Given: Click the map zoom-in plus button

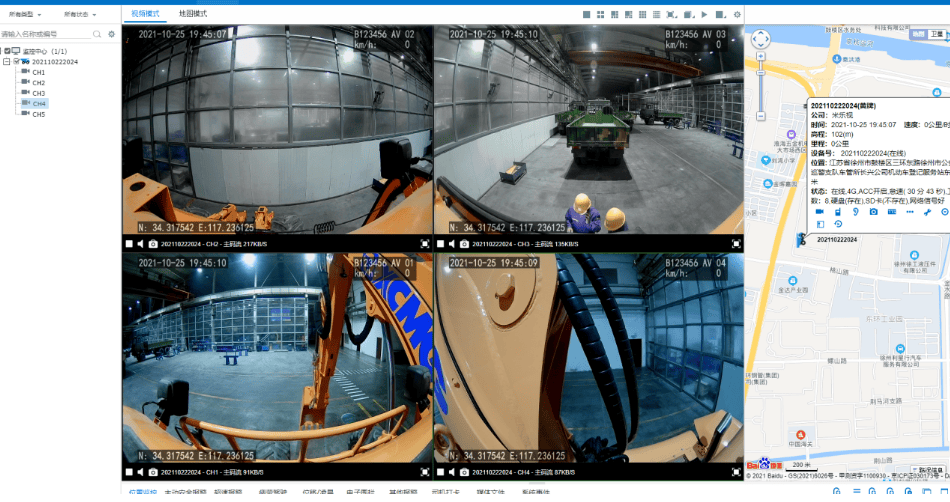Looking at the screenshot, I should coord(760,58).
